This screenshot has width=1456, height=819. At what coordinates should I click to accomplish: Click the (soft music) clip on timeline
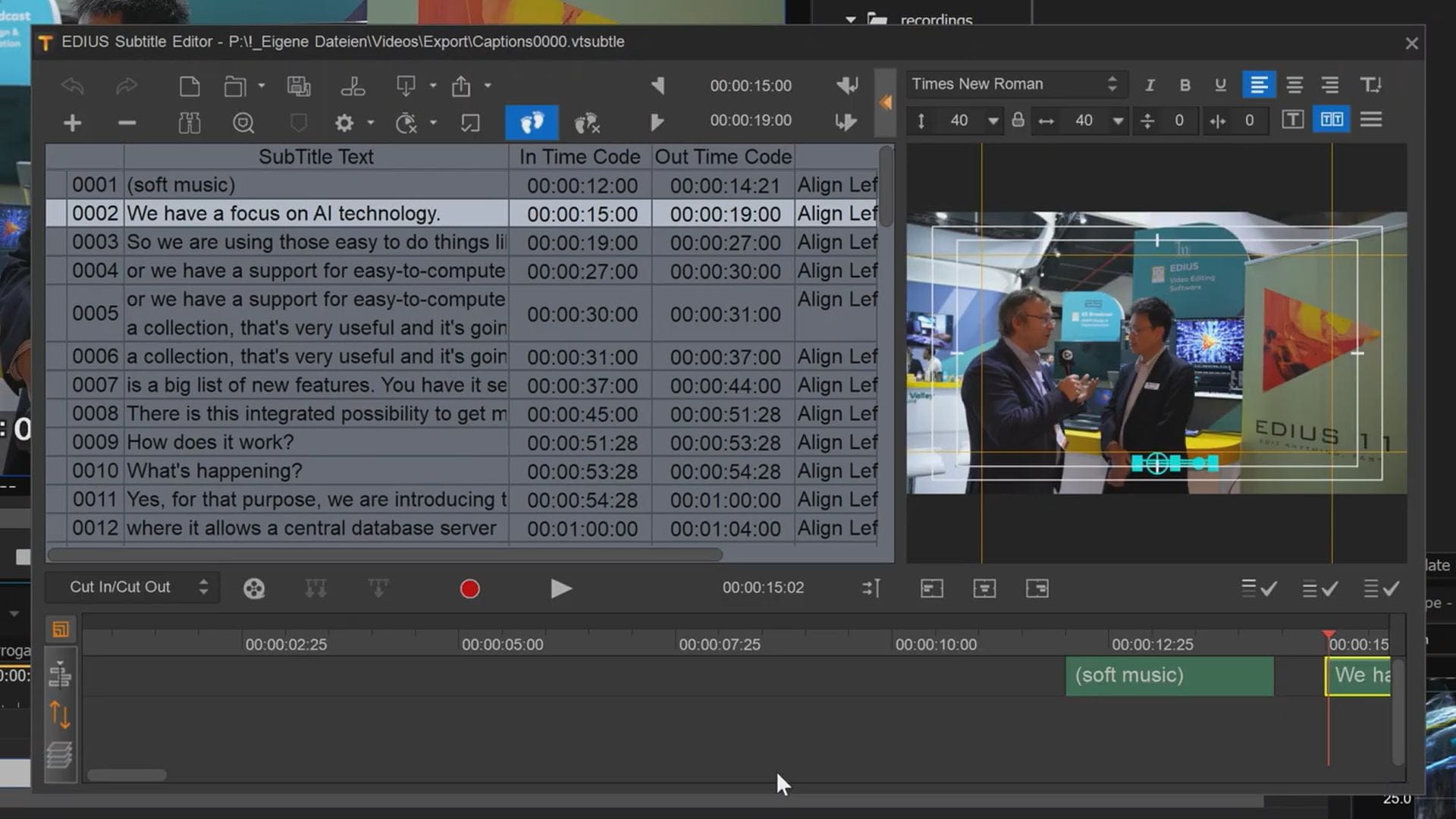pyautogui.click(x=1169, y=676)
